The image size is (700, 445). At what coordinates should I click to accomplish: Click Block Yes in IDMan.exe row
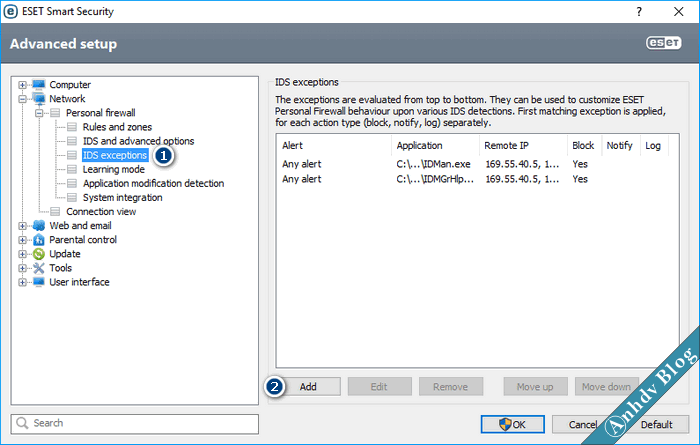pos(580,164)
